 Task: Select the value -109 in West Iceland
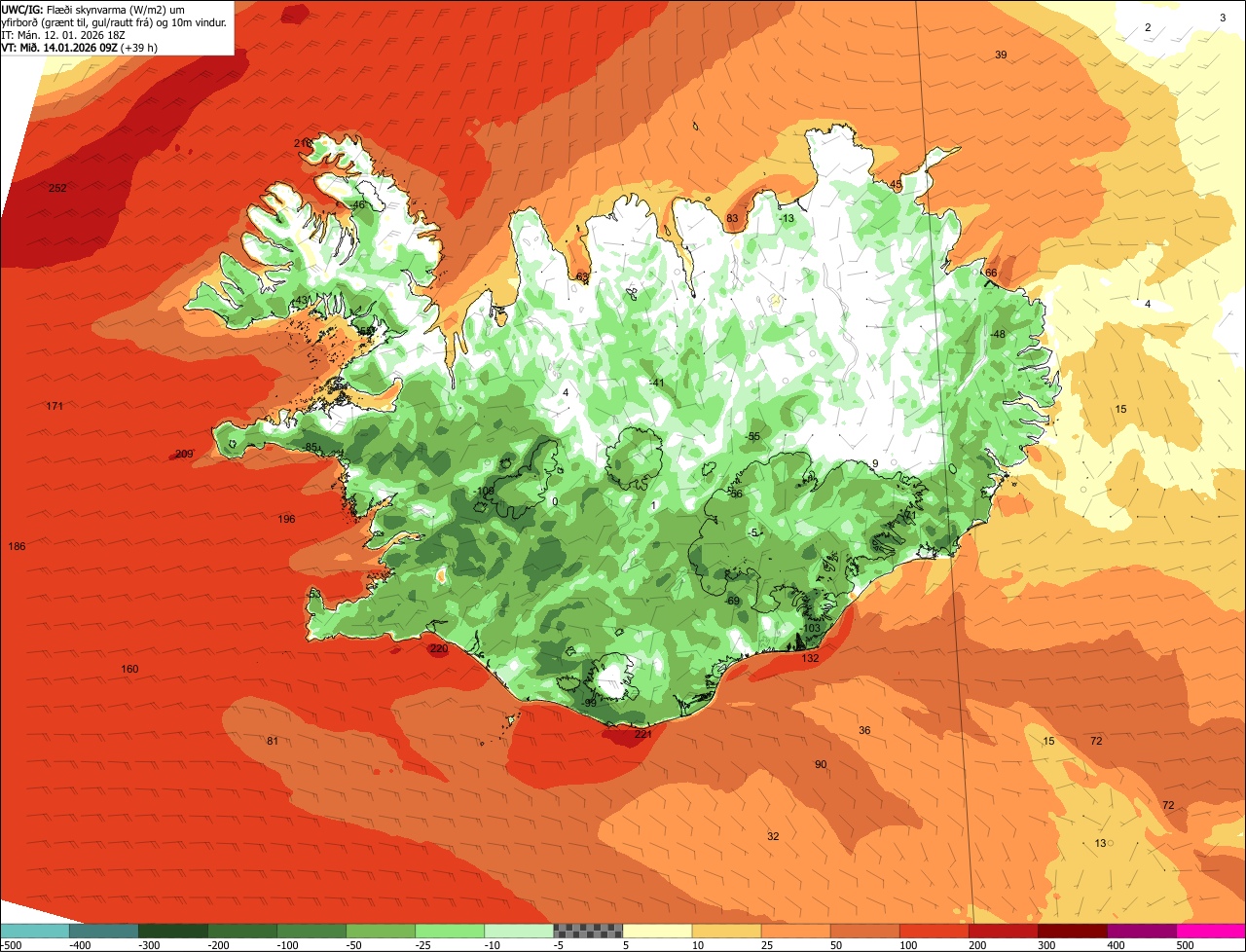(485, 491)
